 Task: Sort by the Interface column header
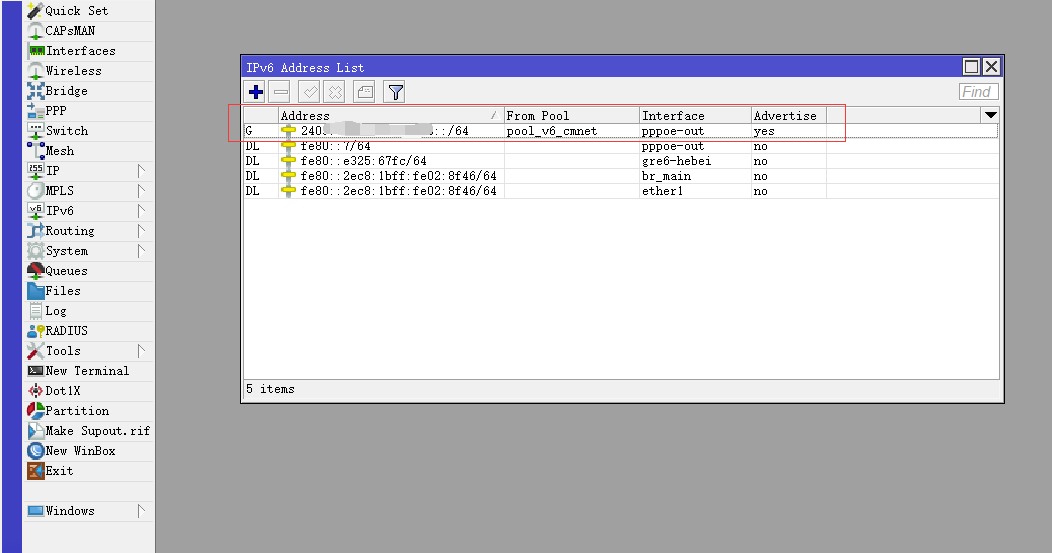695,115
